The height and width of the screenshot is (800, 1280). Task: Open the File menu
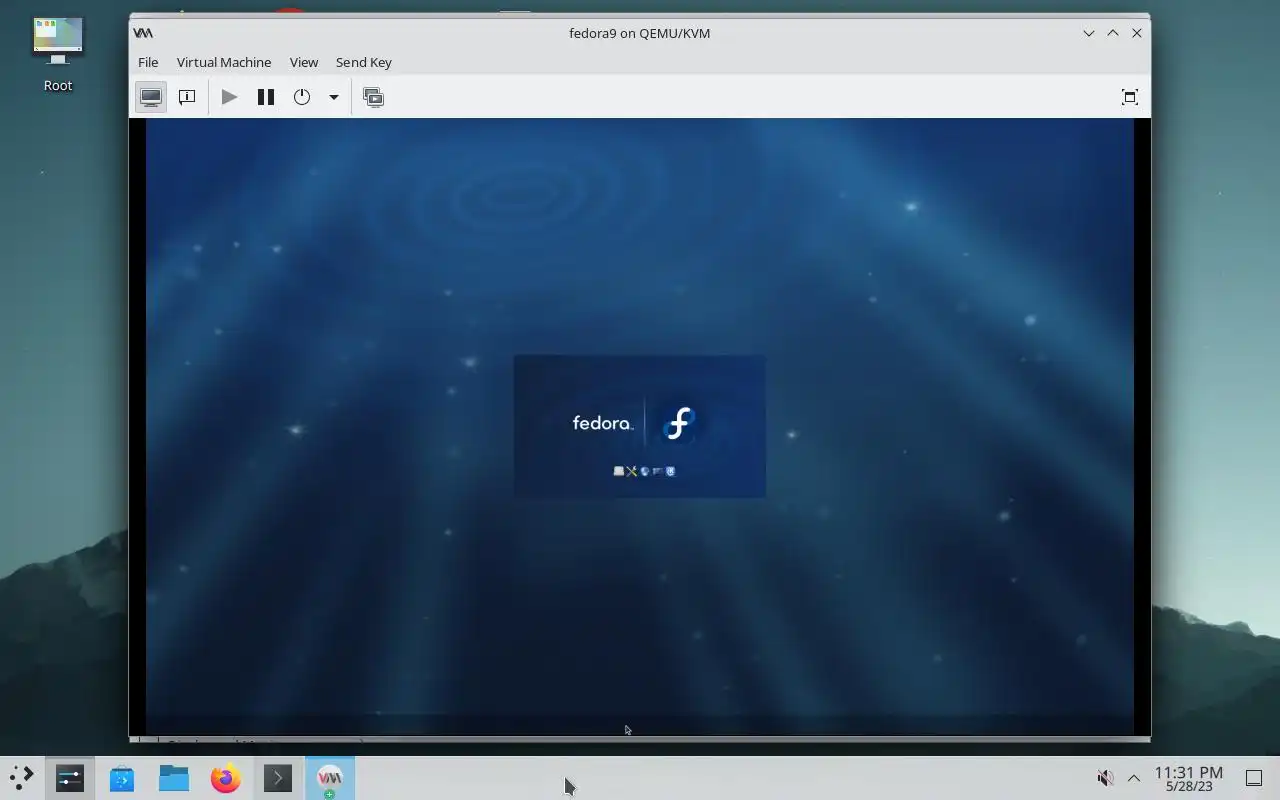pyautogui.click(x=148, y=62)
